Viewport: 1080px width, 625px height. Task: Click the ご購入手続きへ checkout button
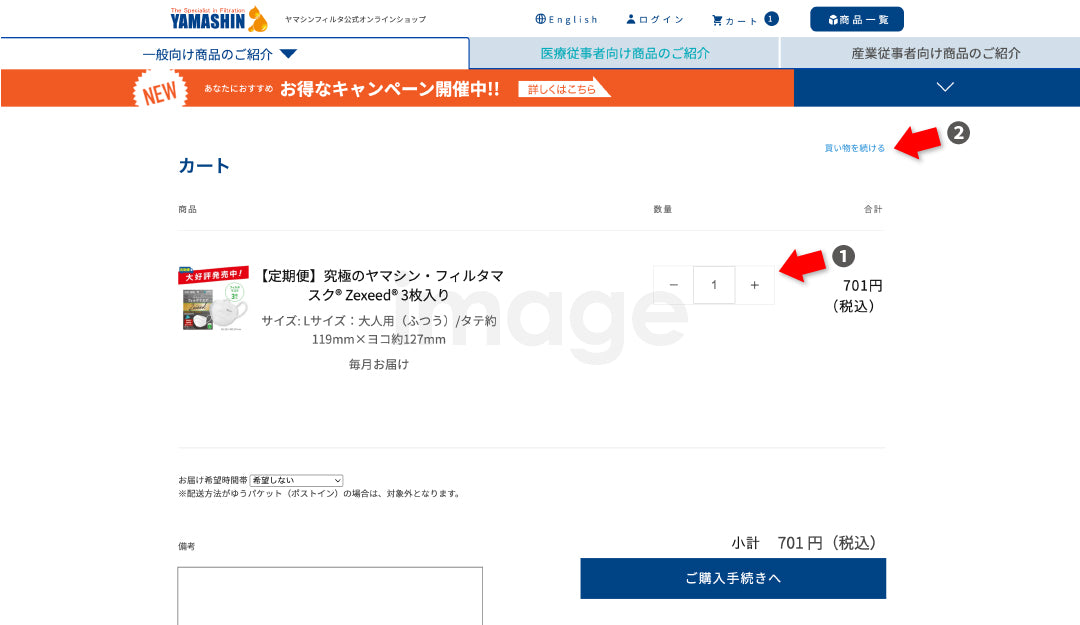click(x=733, y=578)
